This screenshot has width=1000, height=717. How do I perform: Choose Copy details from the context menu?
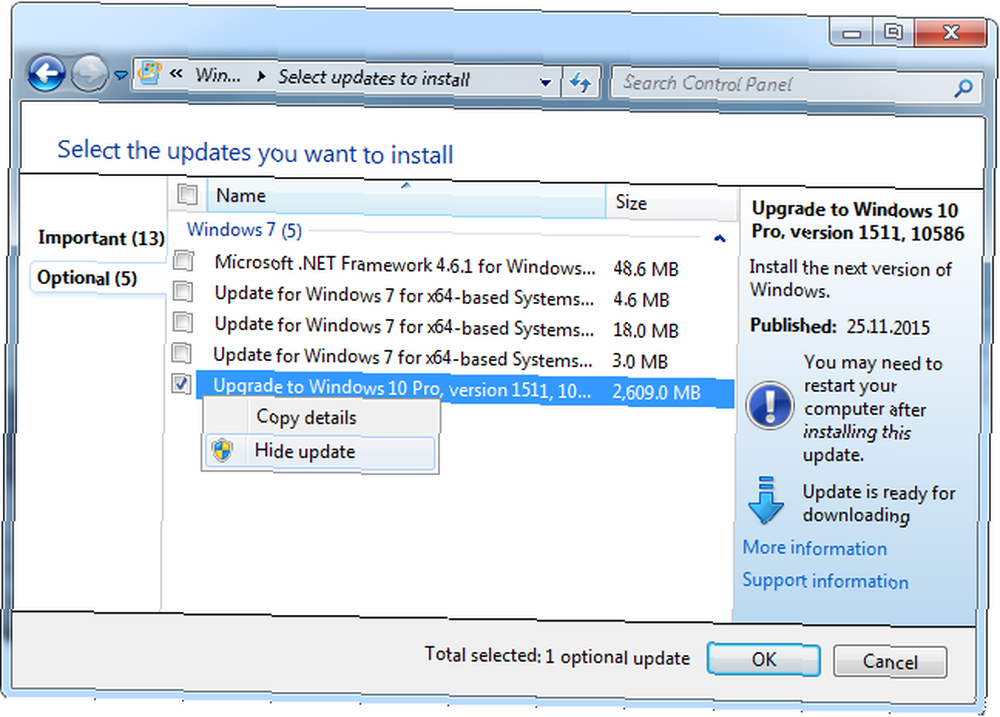[x=320, y=417]
